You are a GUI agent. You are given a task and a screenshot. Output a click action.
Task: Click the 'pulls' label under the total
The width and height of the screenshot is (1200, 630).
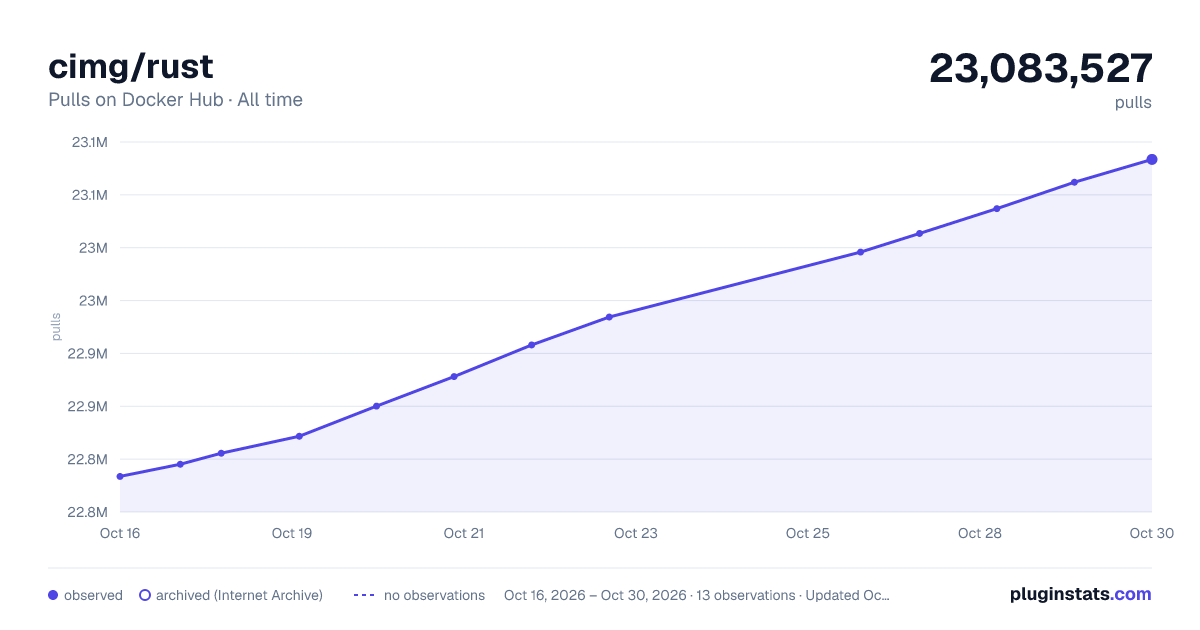coord(1133,103)
